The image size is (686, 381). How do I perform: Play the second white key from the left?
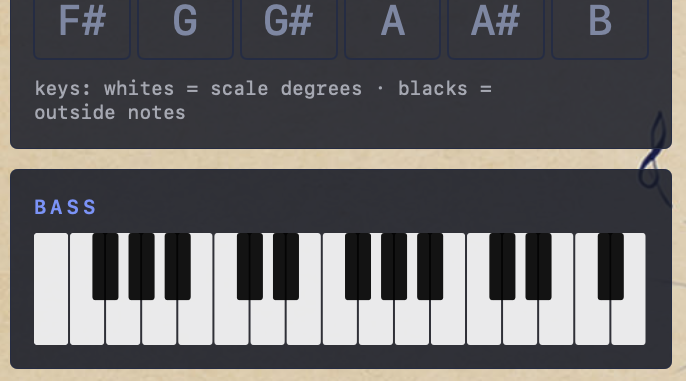(x=87, y=324)
